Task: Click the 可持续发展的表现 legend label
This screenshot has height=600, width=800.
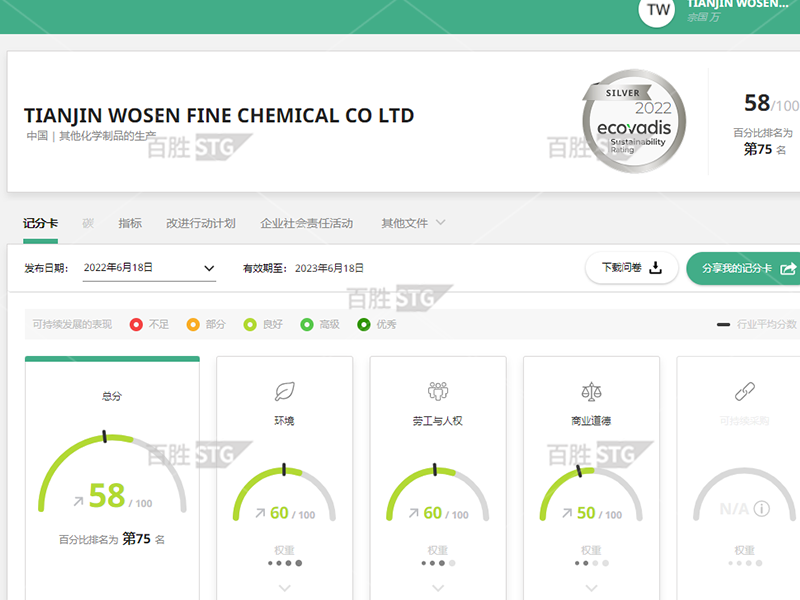Action: pos(72,324)
